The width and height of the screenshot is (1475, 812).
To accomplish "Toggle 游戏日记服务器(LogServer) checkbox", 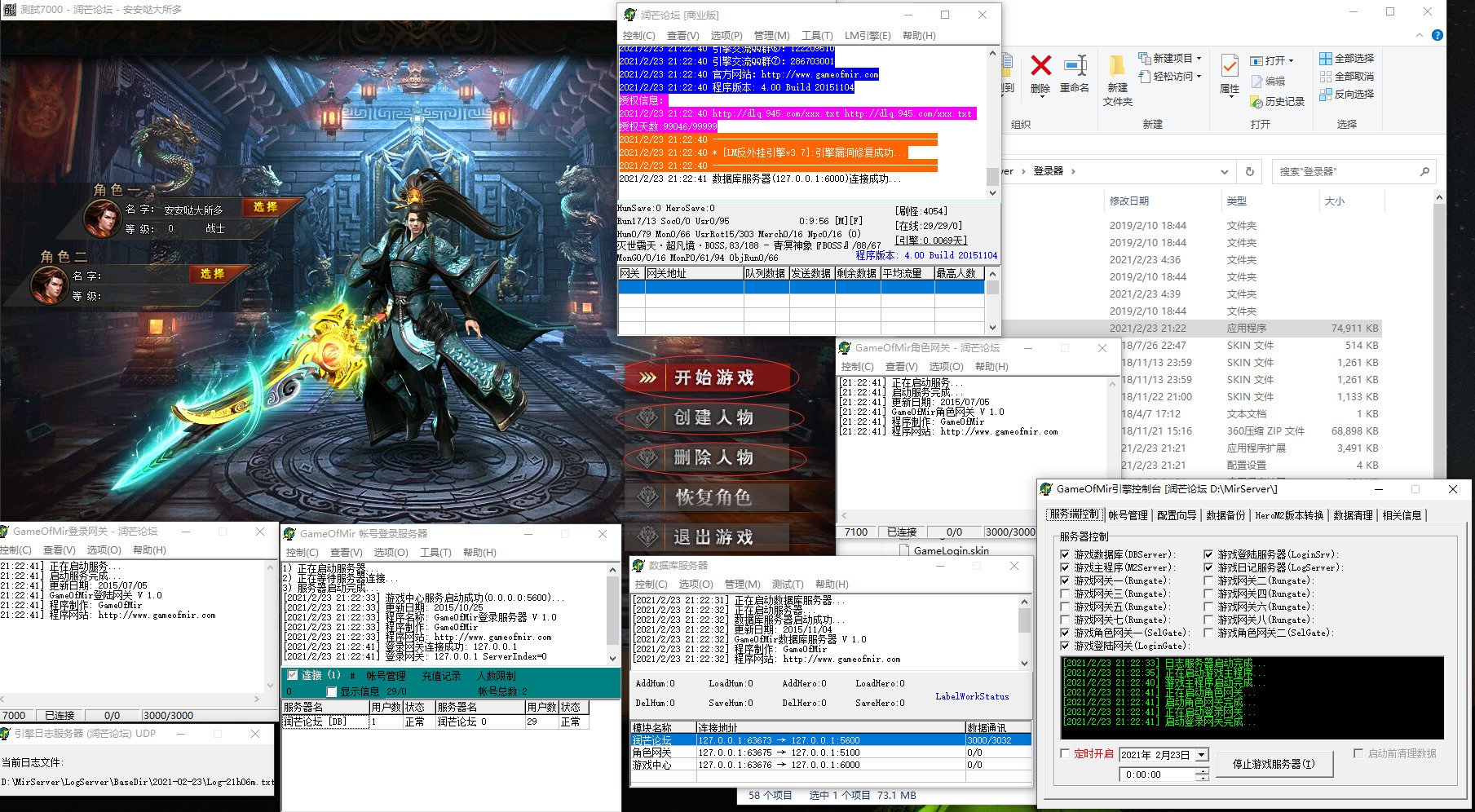I will point(1208,567).
